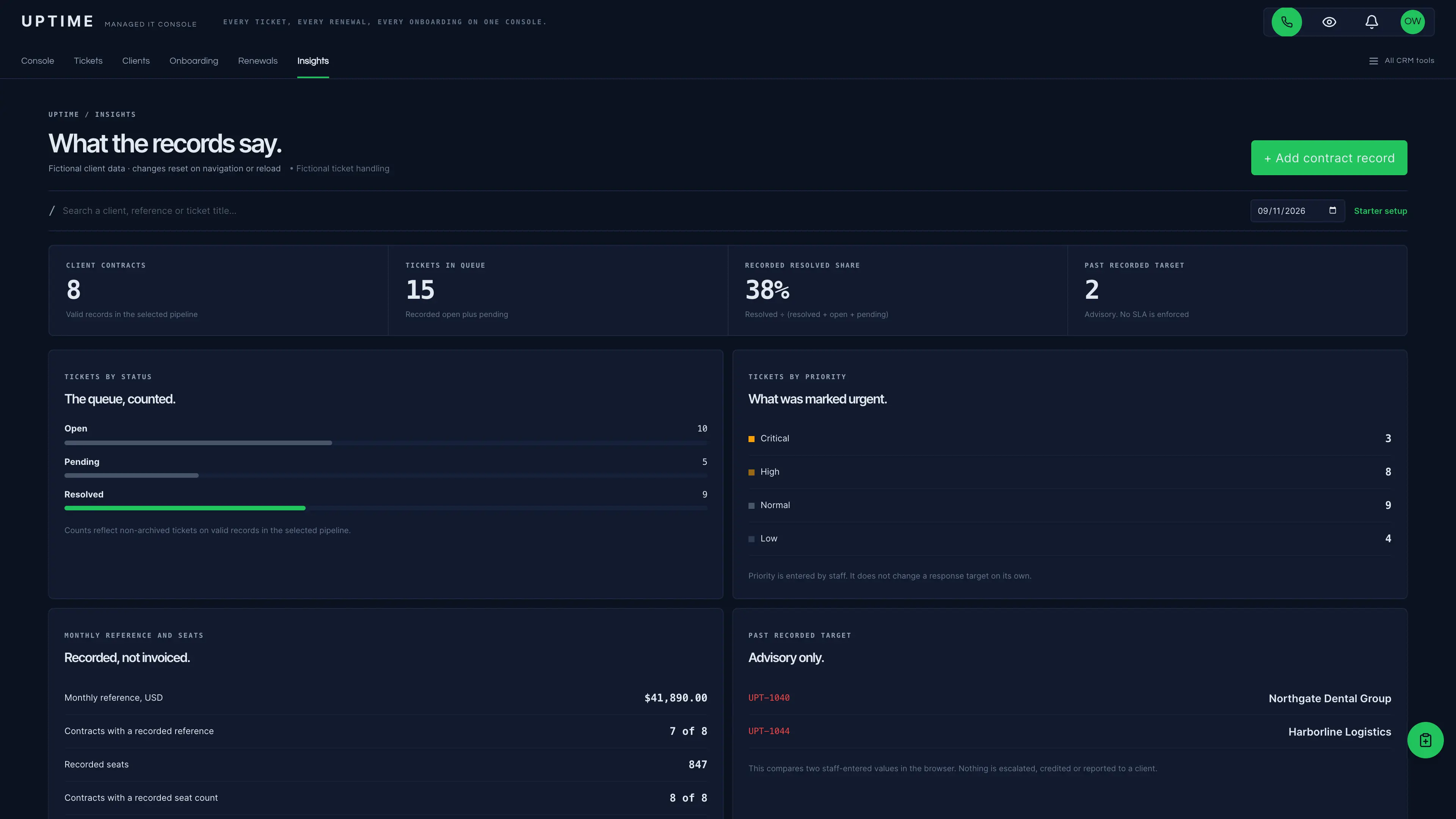Viewport: 1456px width, 819px height.
Task: Click the Normal priority count 9
Action: (1388, 505)
